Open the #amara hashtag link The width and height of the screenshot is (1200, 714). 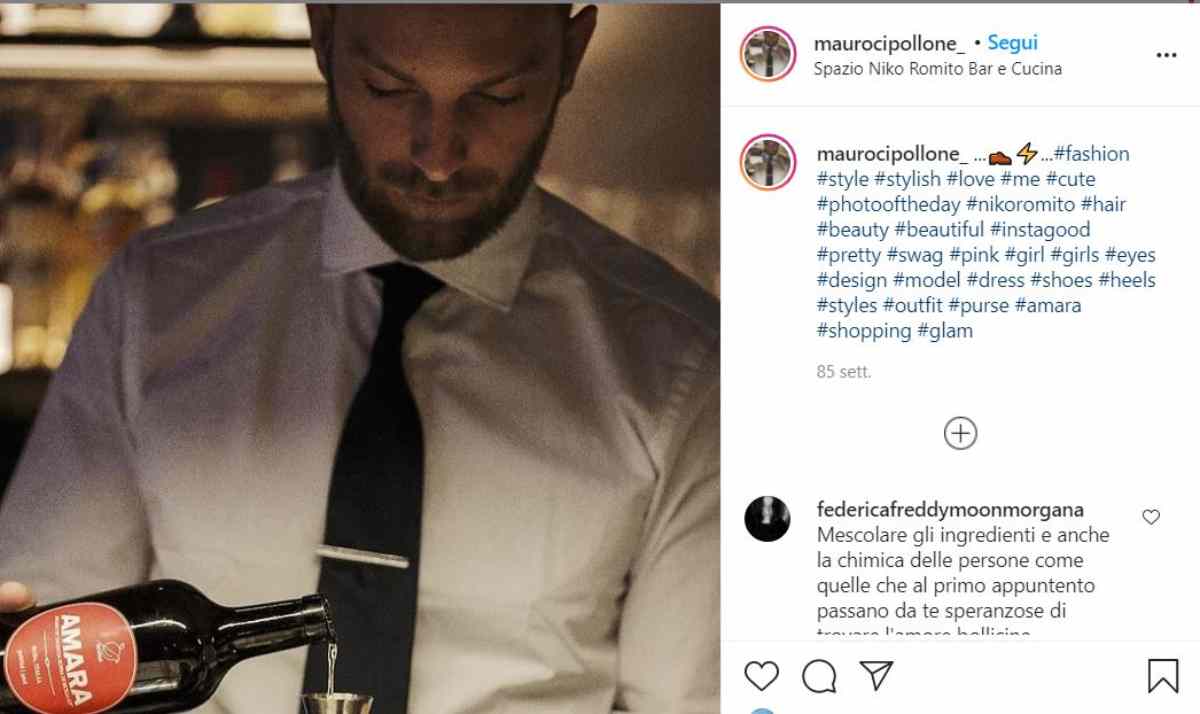[1047, 305]
